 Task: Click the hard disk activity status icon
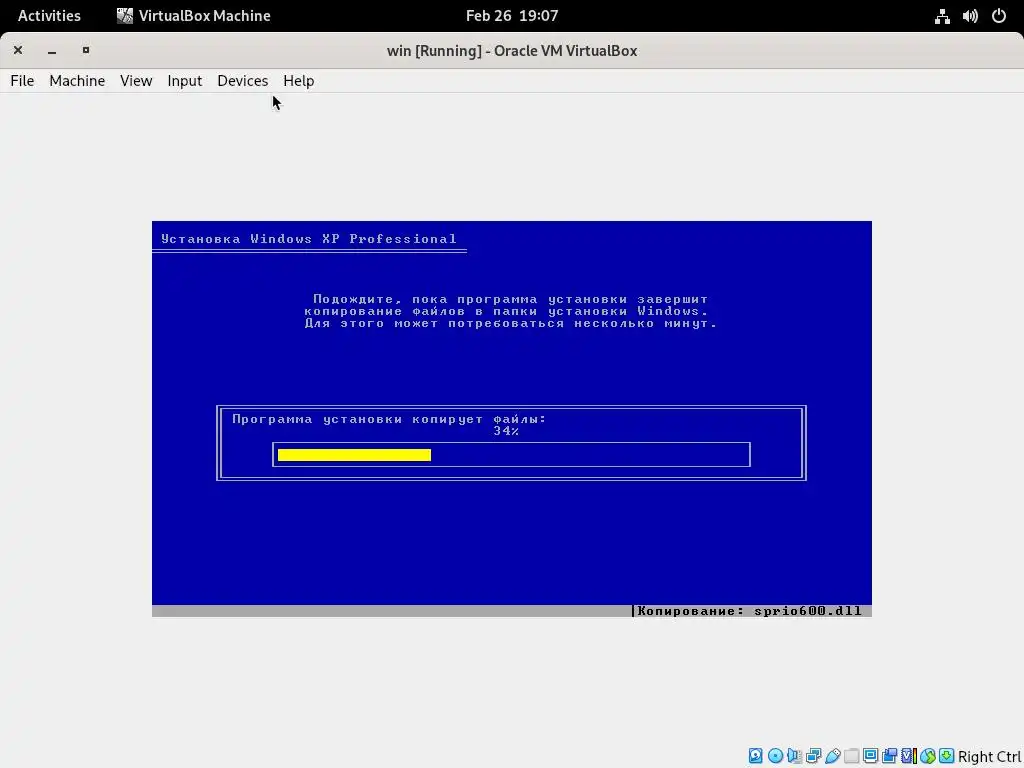(x=756, y=756)
